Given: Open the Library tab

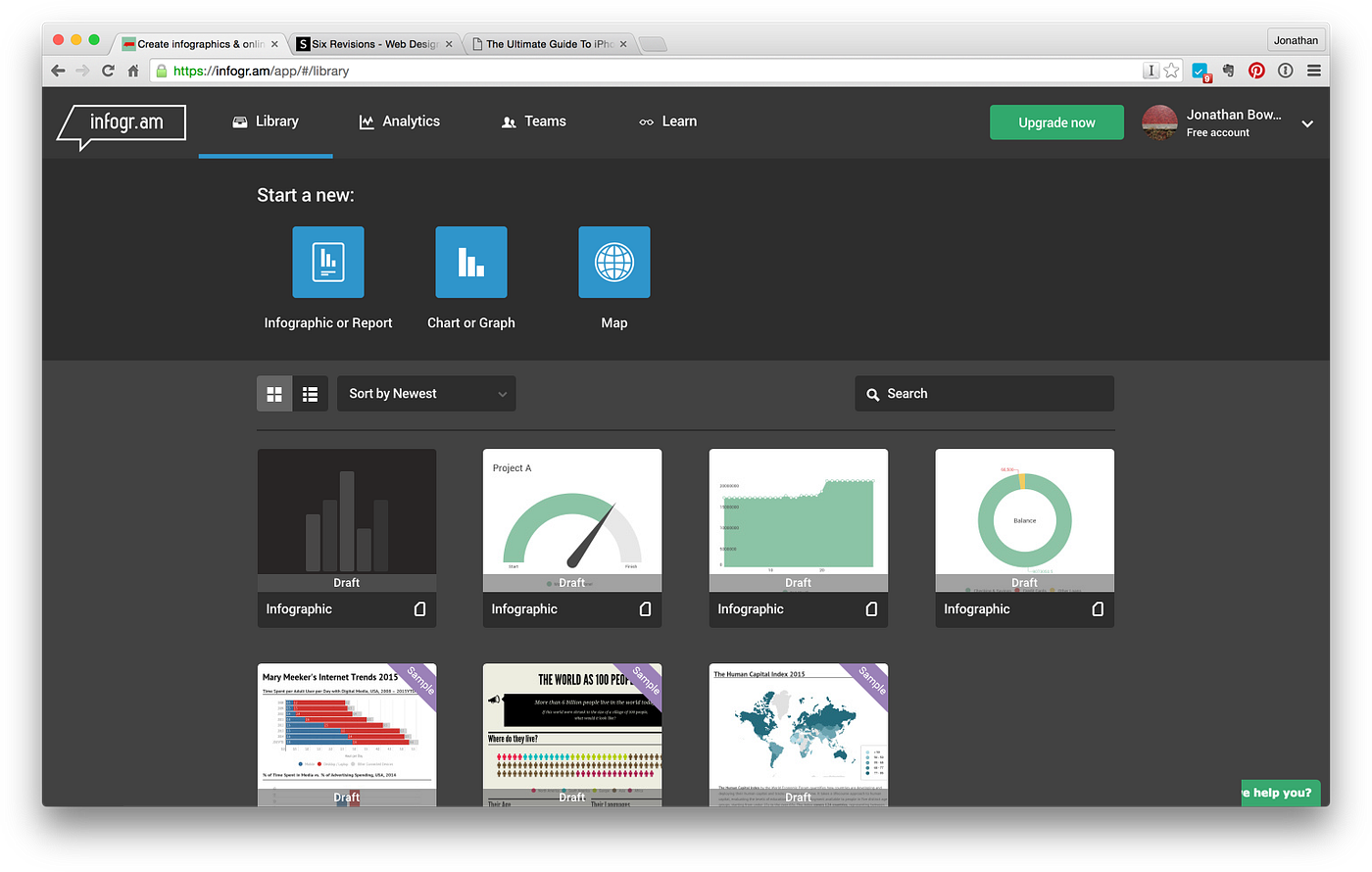Looking at the screenshot, I should coord(266,121).
